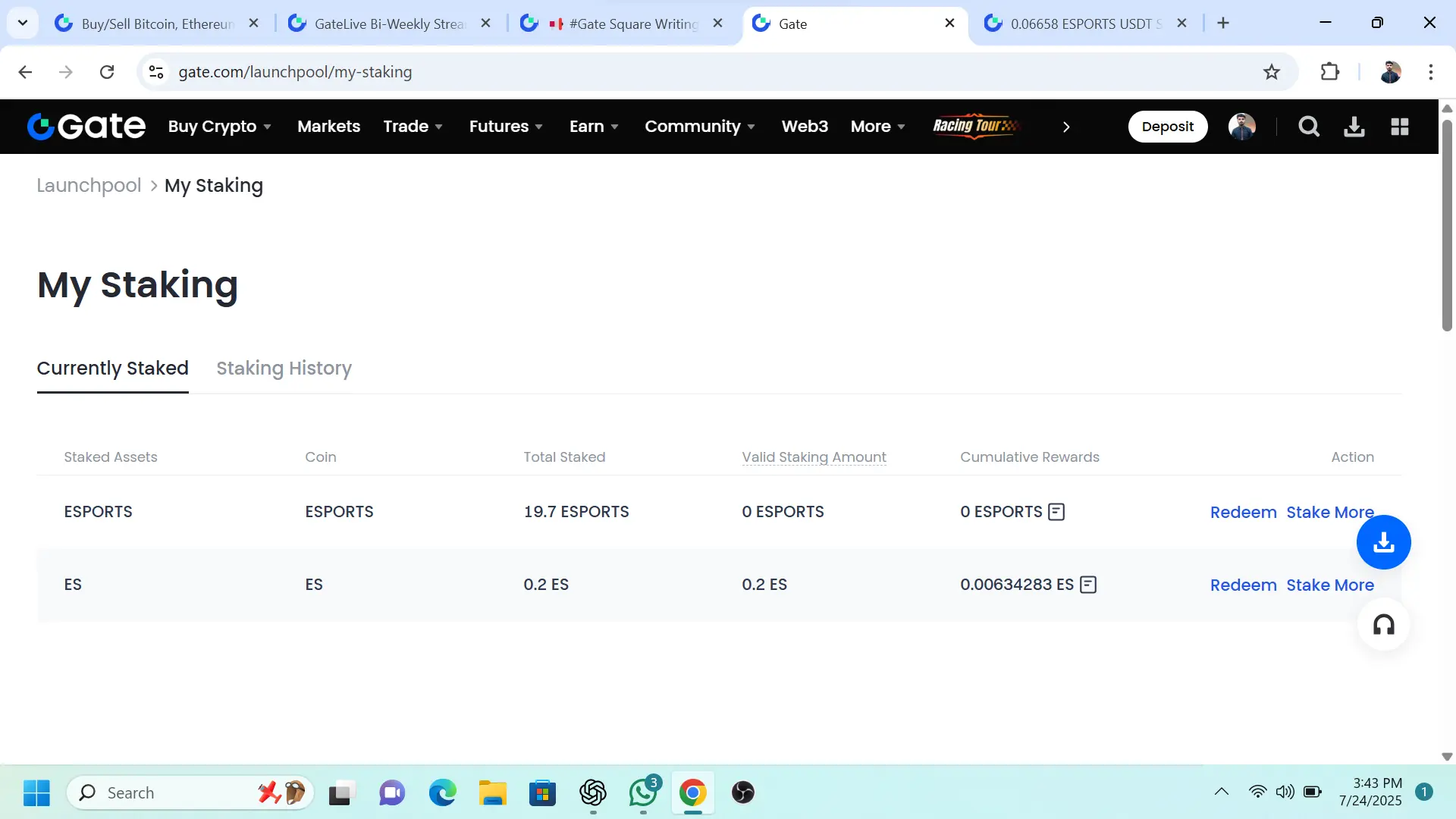
Task: Expand the Futures dropdown menu
Action: coord(506,127)
